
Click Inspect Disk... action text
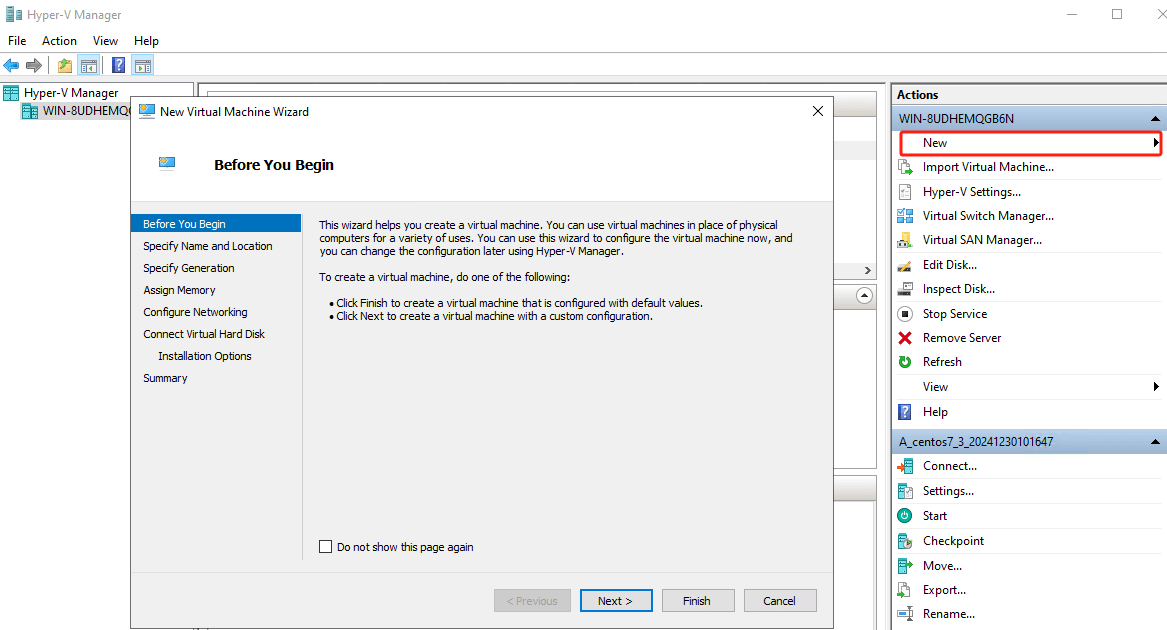coord(959,289)
